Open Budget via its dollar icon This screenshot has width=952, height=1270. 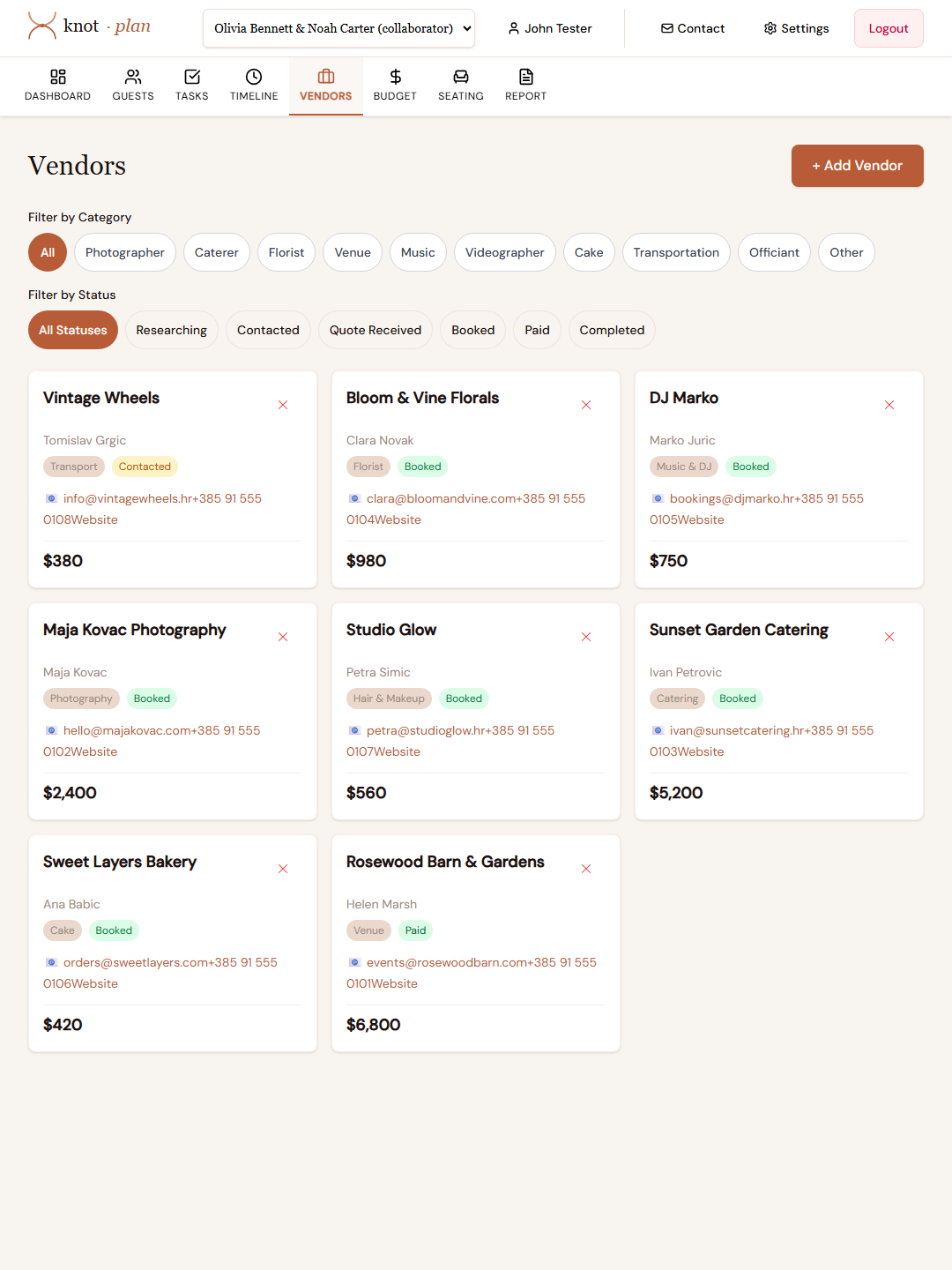coord(395,77)
